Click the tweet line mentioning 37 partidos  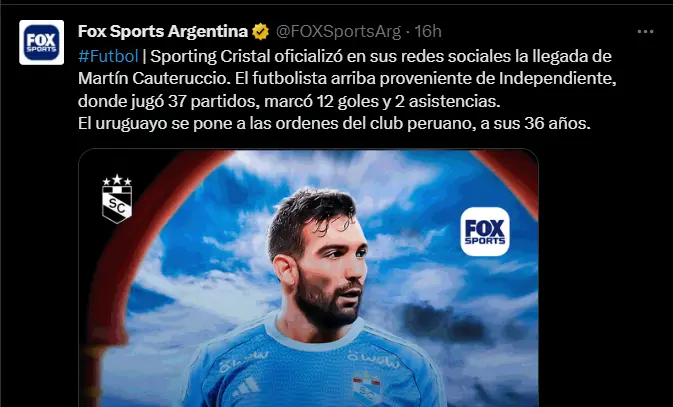pyautogui.click(x=289, y=101)
